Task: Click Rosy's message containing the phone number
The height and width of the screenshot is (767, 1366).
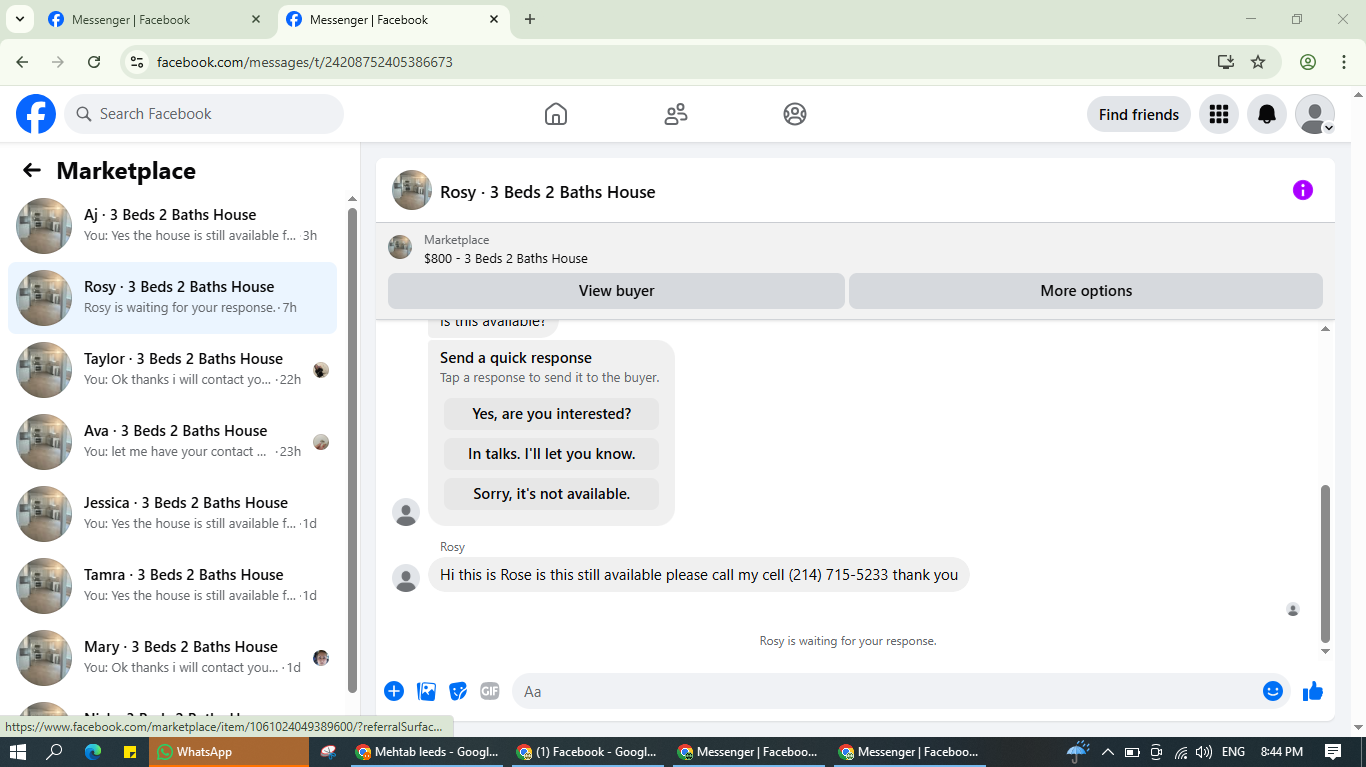Action: click(x=699, y=575)
